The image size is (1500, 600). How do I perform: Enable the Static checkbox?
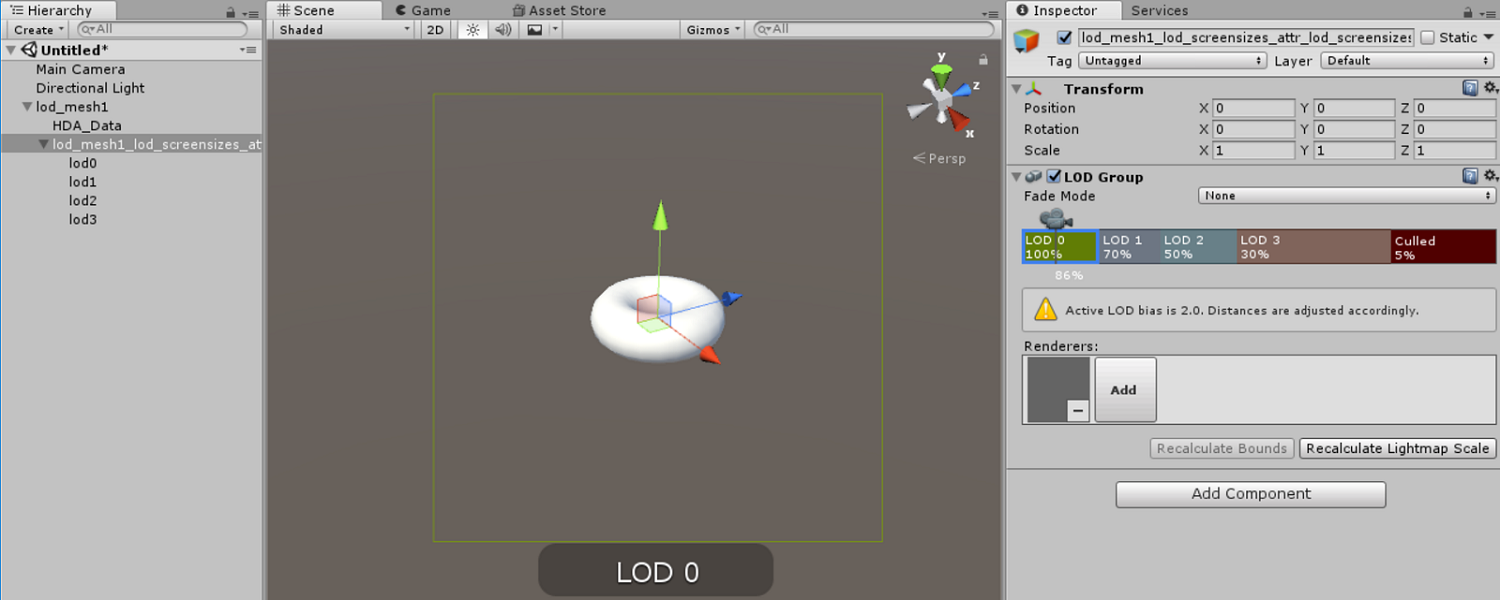click(x=1427, y=38)
